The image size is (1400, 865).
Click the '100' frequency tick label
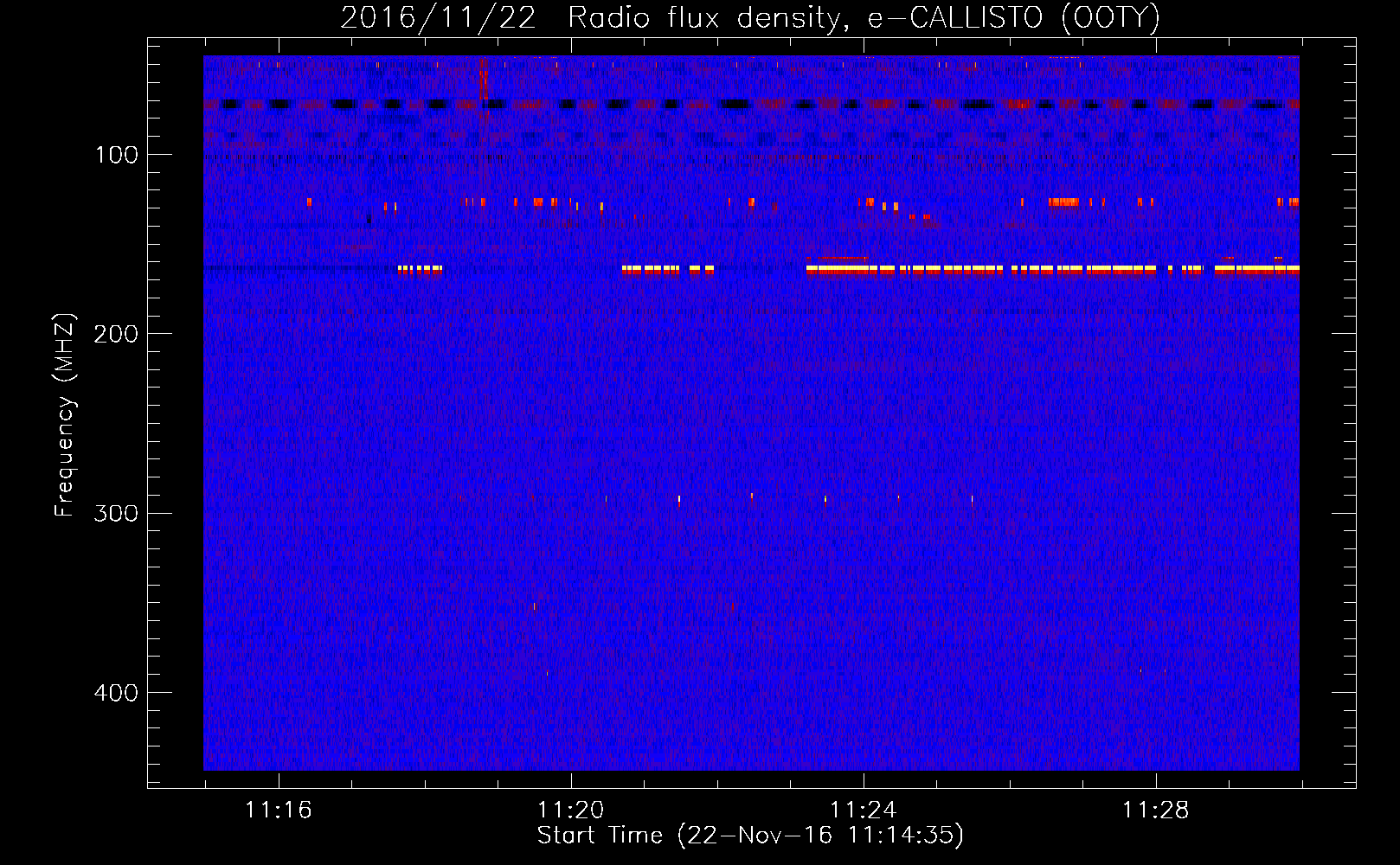[117, 155]
